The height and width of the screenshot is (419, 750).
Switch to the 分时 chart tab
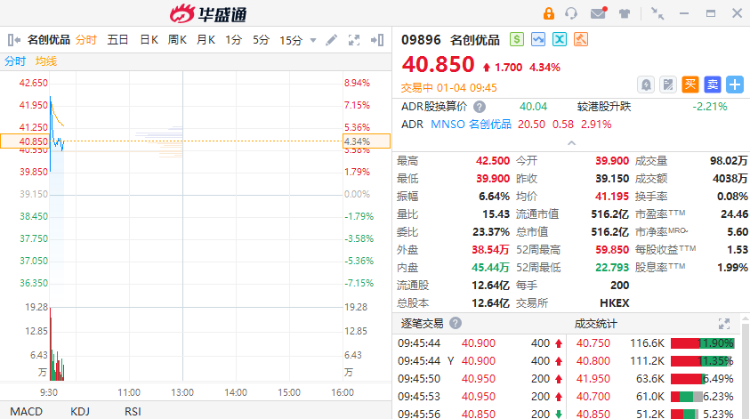point(86,40)
